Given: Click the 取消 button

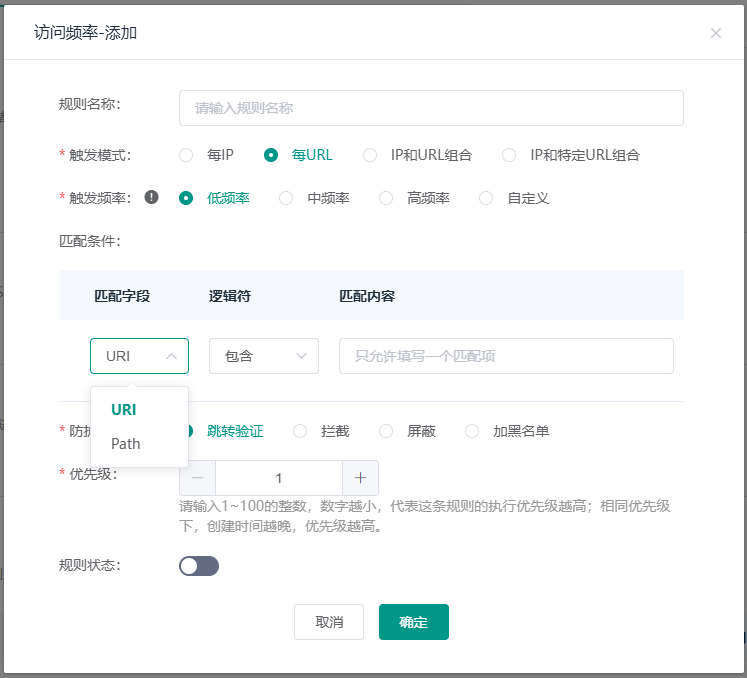Looking at the screenshot, I should point(329,622).
